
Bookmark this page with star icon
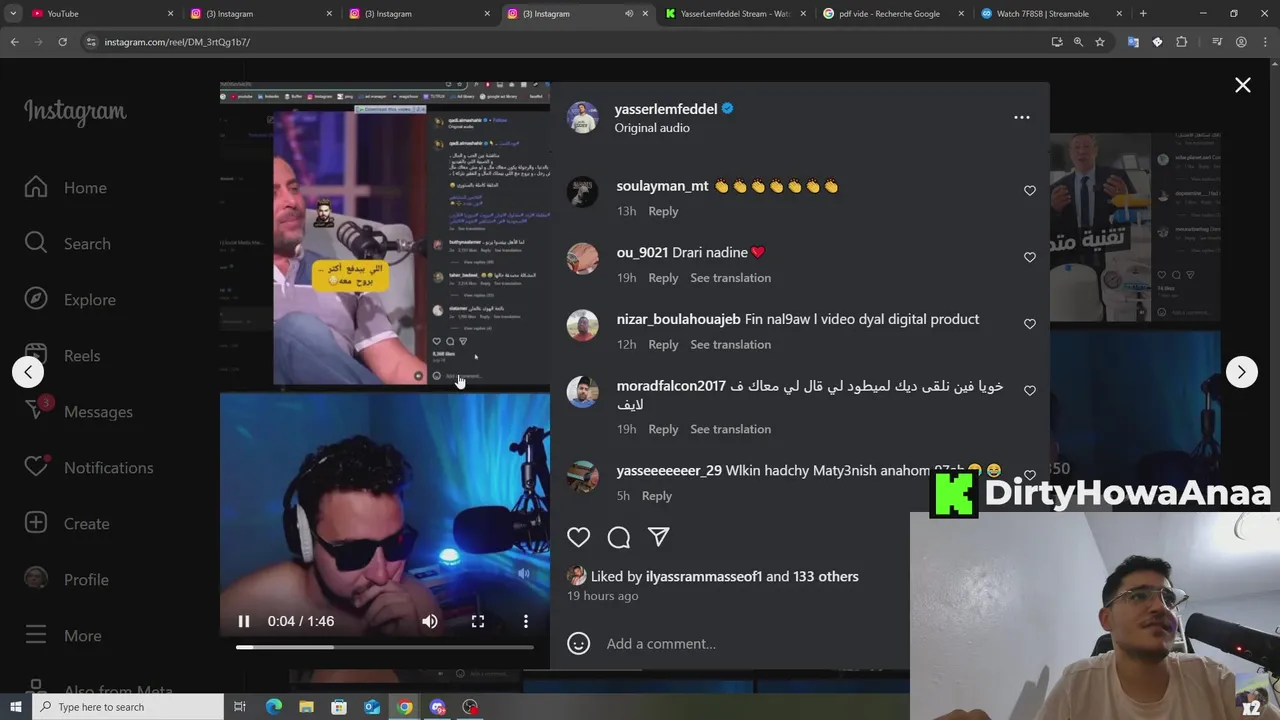tap(1100, 42)
